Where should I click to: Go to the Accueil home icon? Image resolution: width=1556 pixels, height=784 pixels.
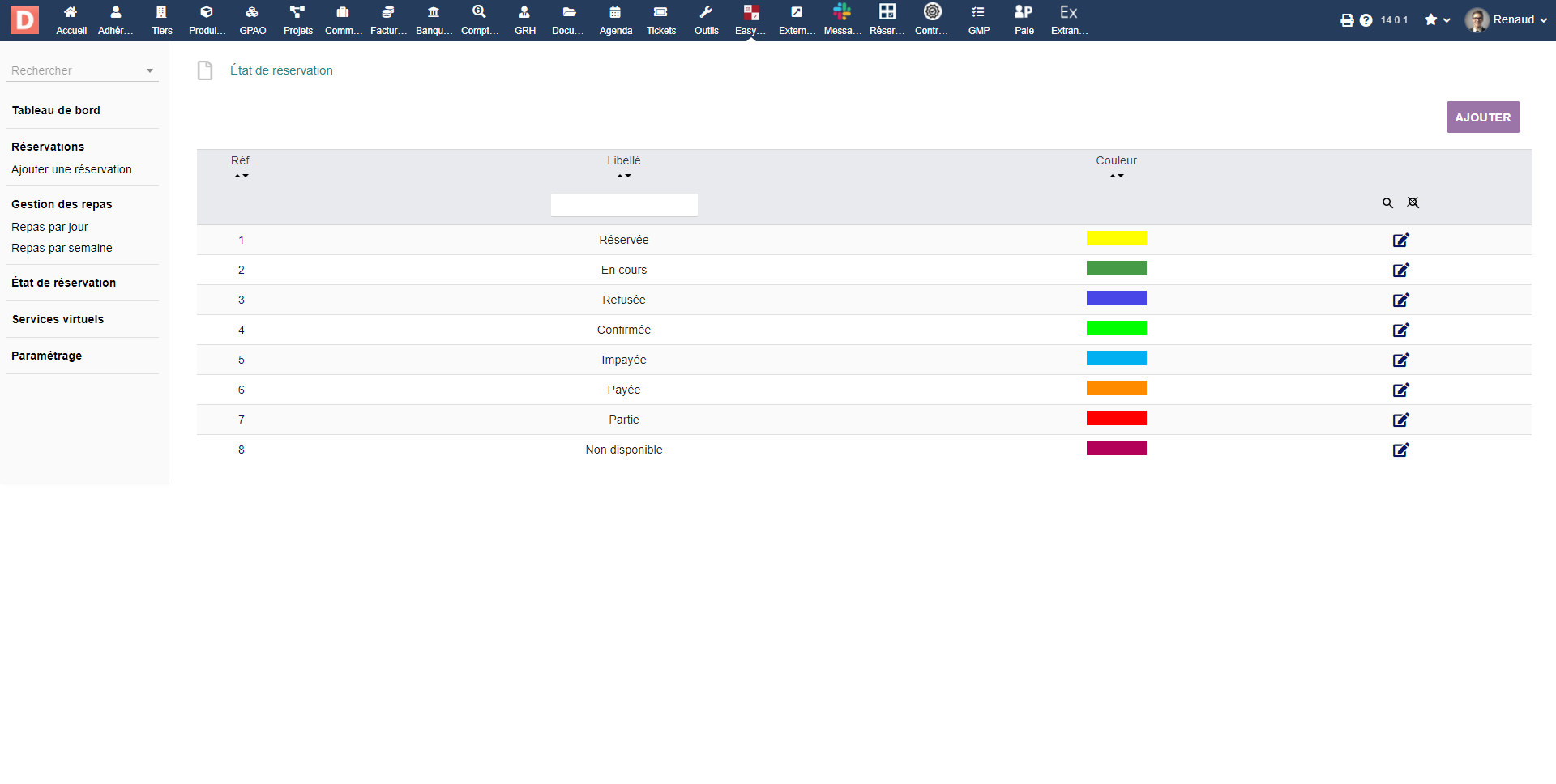(71, 19)
